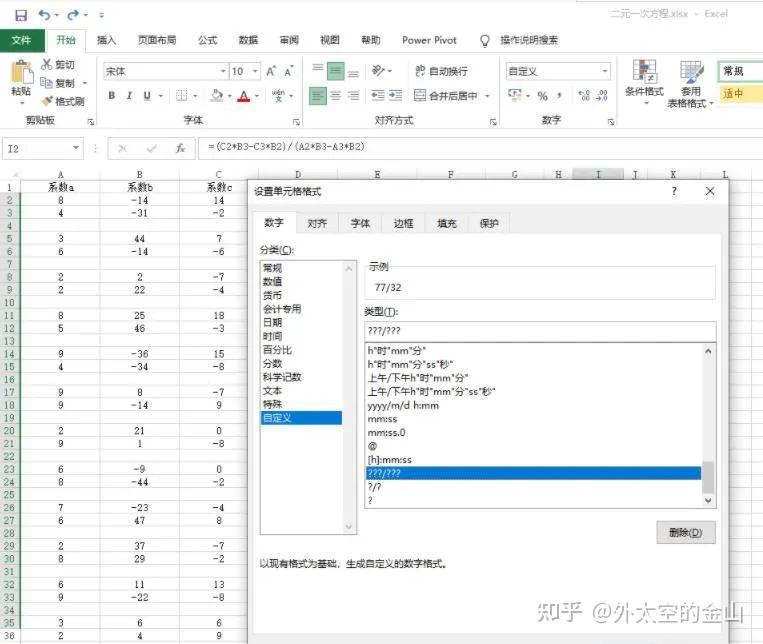Align text left in the cell
This screenshot has width=763, height=644.
318,95
